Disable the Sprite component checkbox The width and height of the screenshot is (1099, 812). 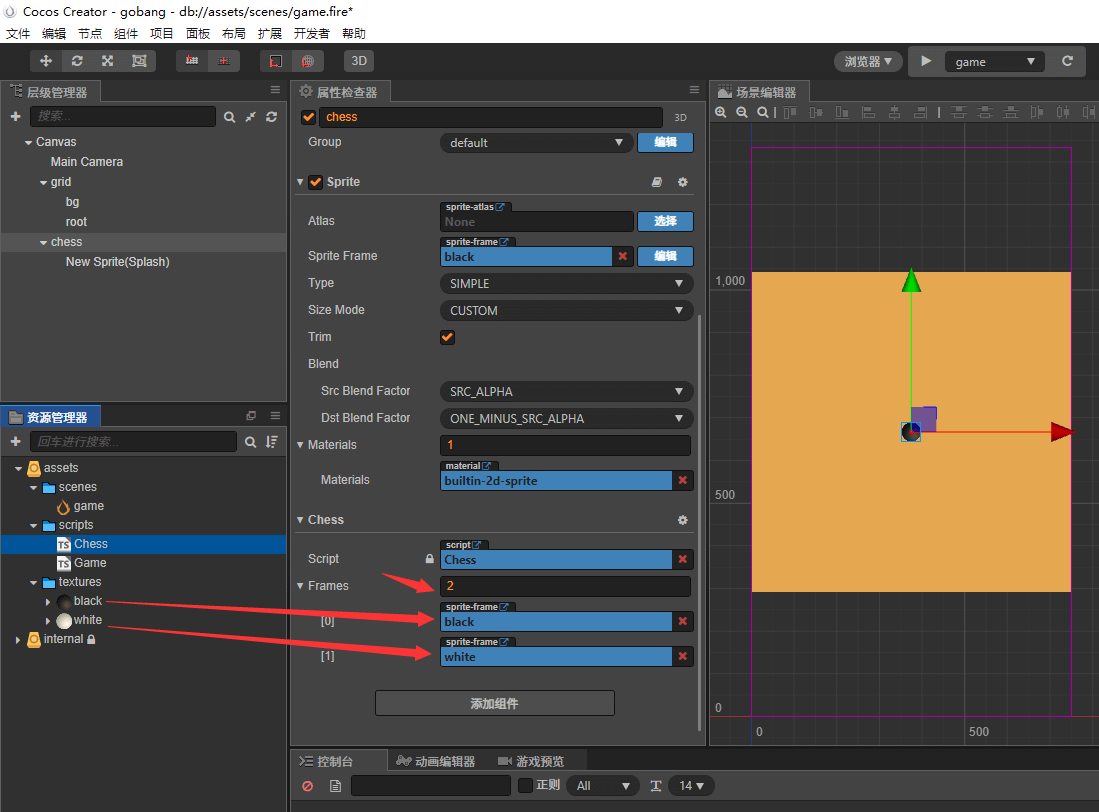click(315, 182)
